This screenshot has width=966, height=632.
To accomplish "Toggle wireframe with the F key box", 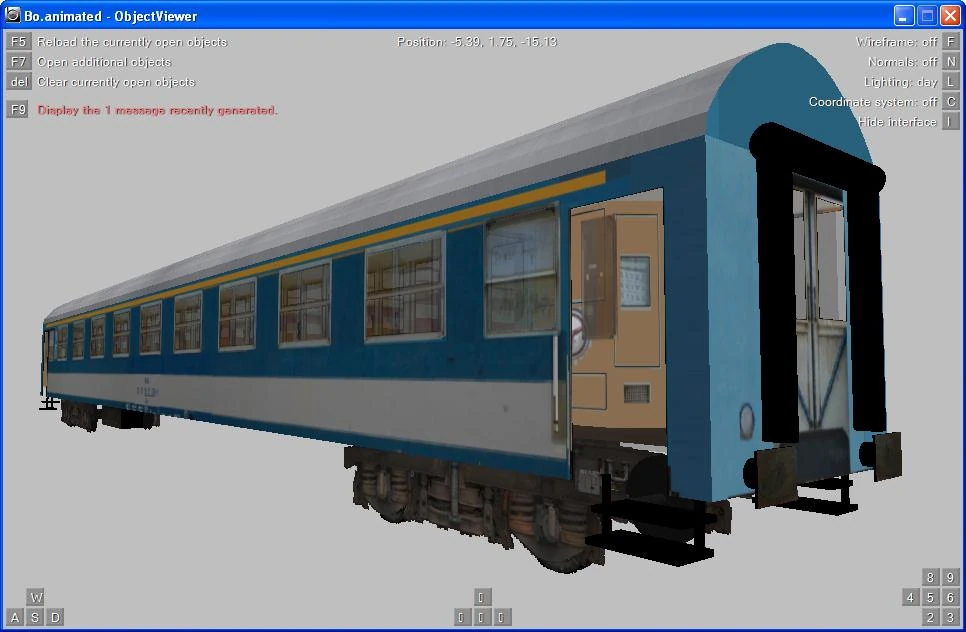I will pyautogui.click(x=951, y=41).
